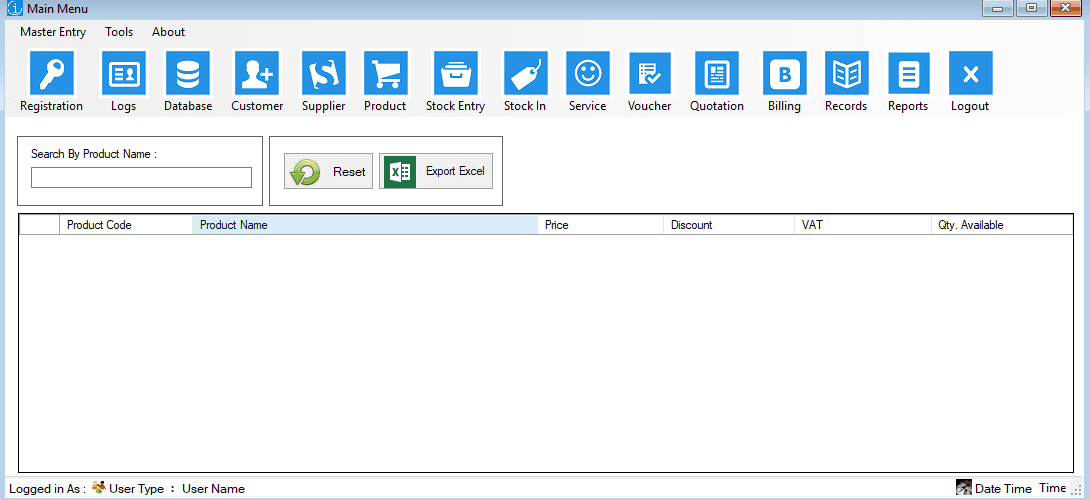Screen dimensions: 1090x500
Task: Open the Voucher icon
Action: [x=650, y=73]
